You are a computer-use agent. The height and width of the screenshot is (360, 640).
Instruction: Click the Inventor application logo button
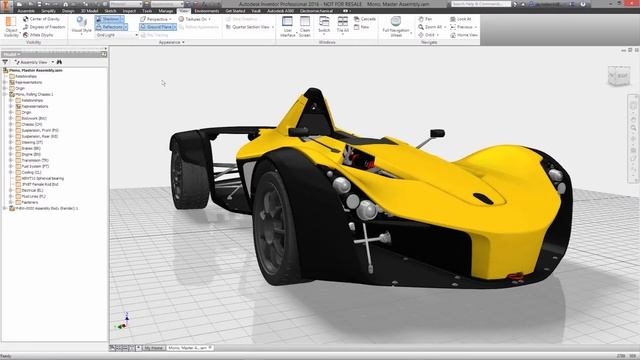click(x=6, y=5)
